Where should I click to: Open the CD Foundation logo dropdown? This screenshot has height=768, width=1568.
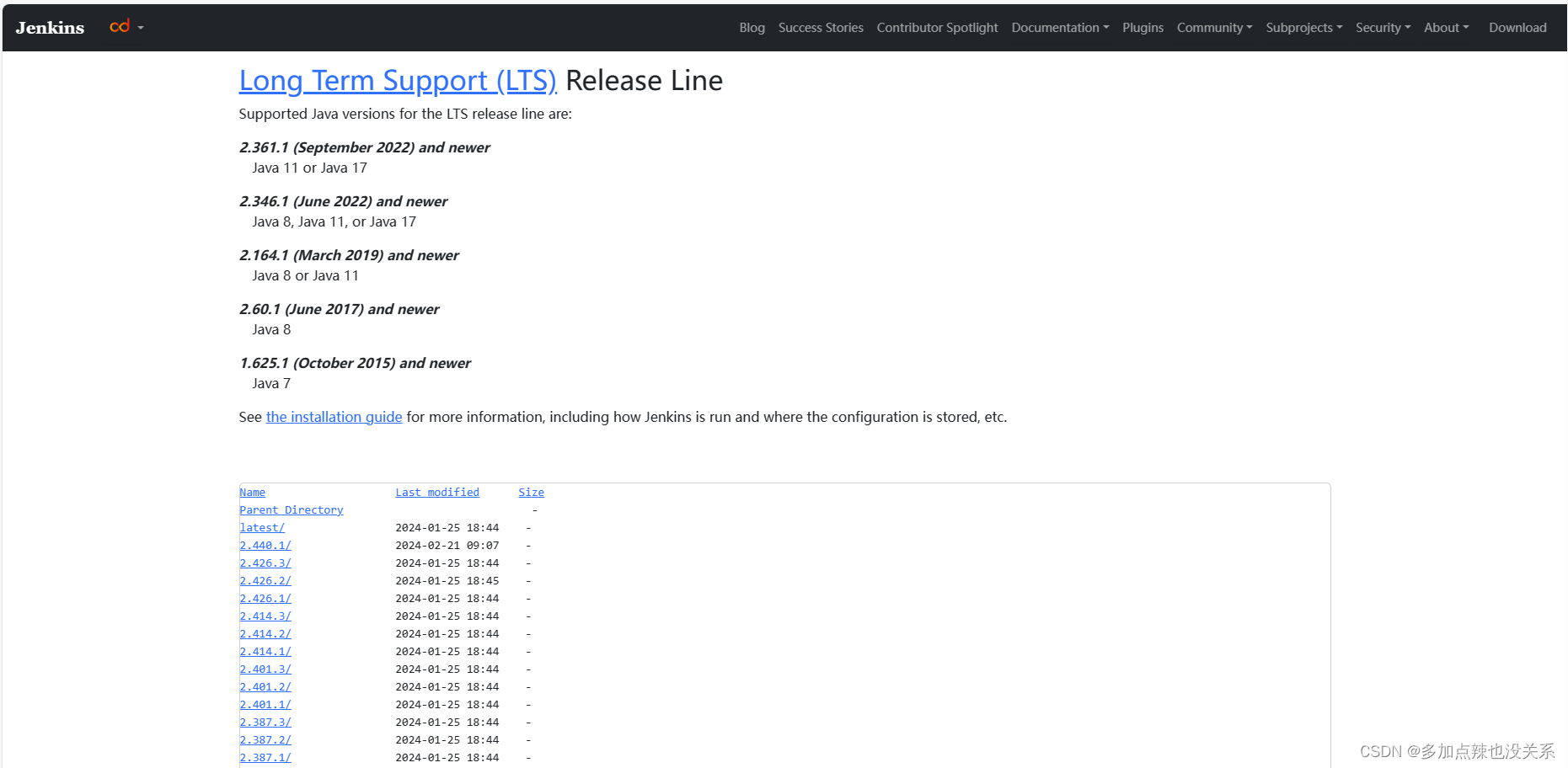126,27
